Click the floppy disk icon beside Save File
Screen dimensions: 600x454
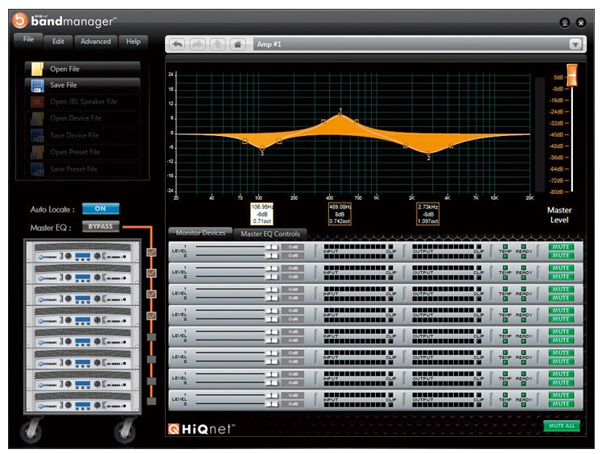point(37,85)
